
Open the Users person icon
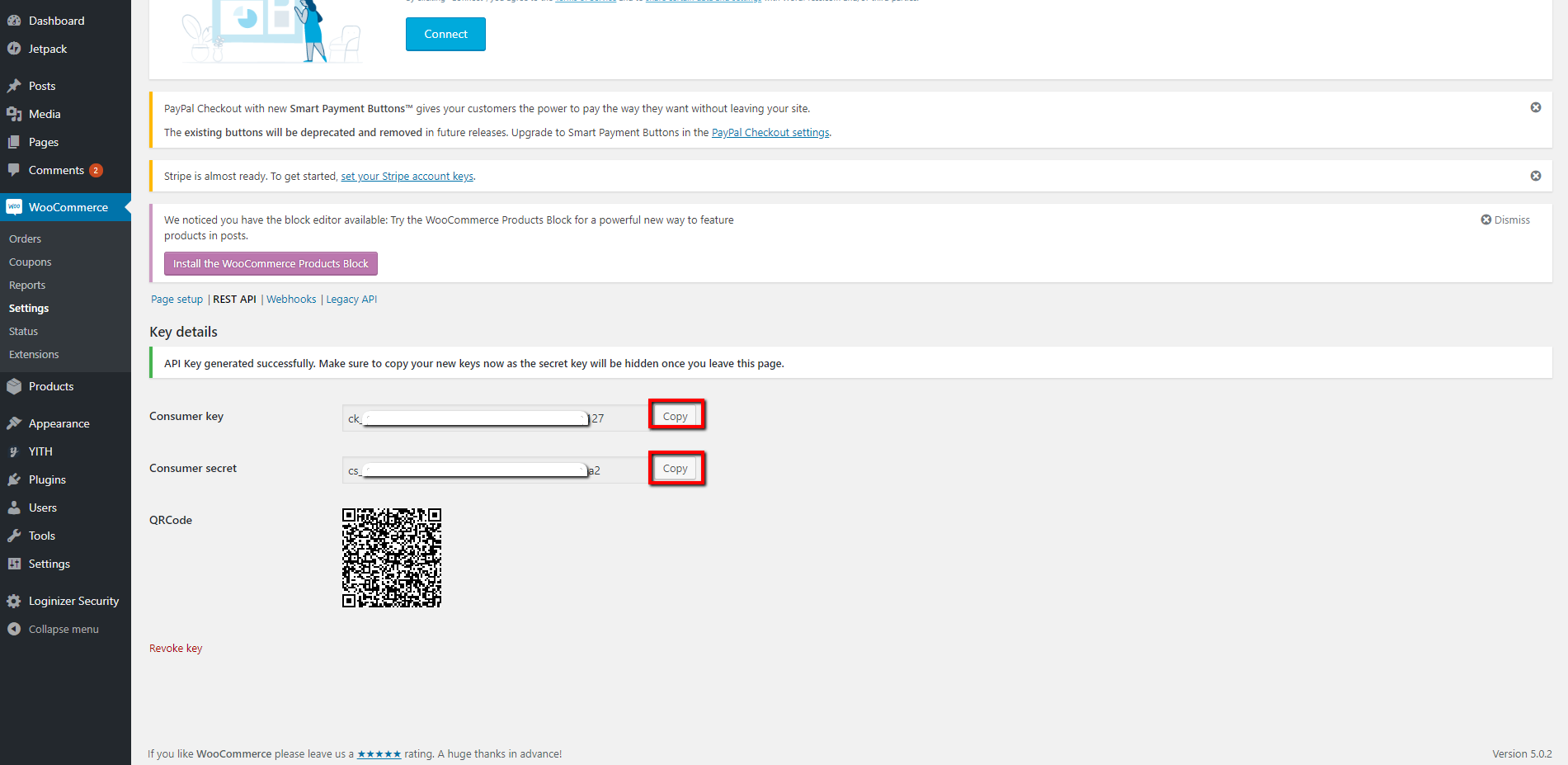click(14, 508)
